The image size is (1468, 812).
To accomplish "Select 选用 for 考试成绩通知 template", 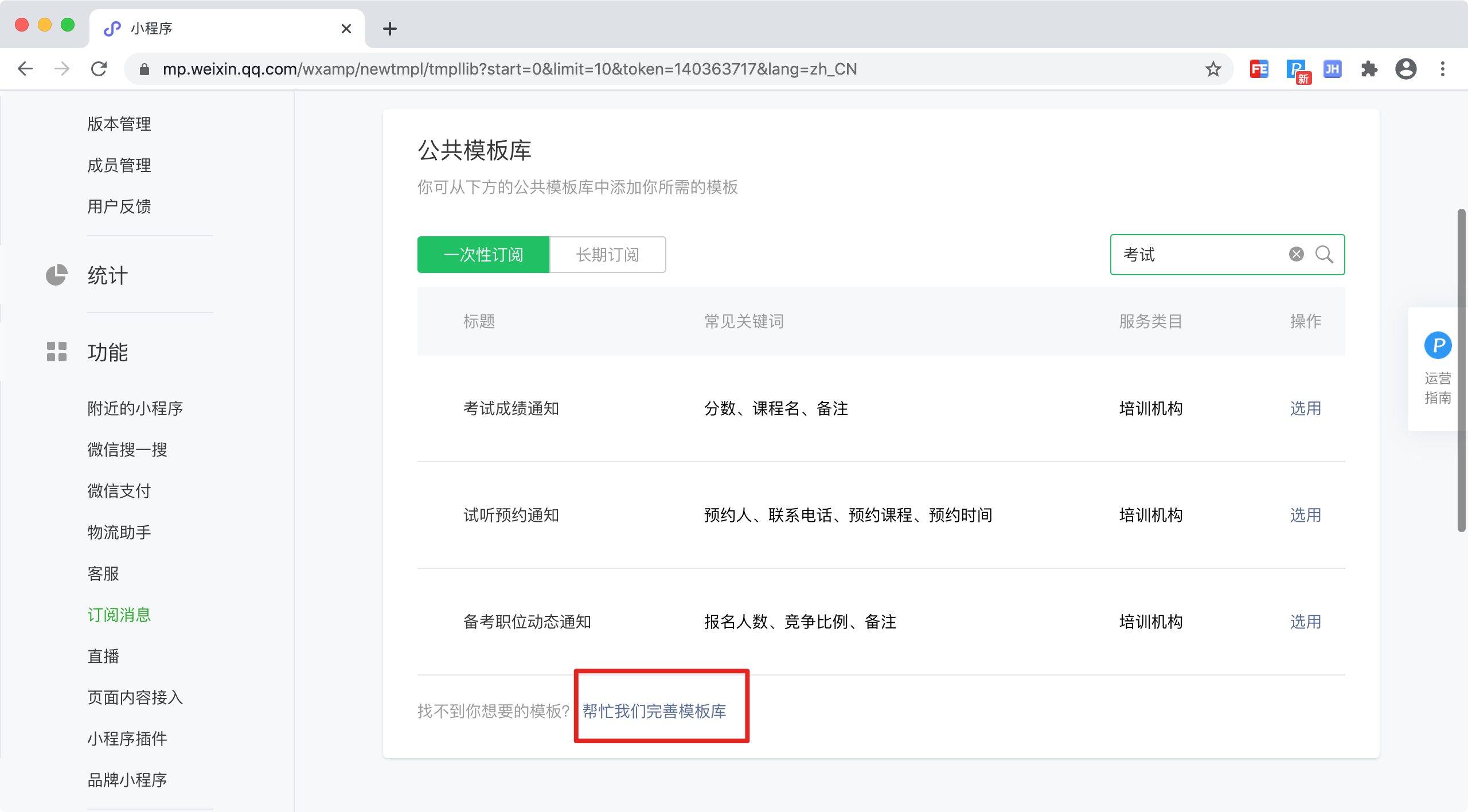I will (1305, 408).
